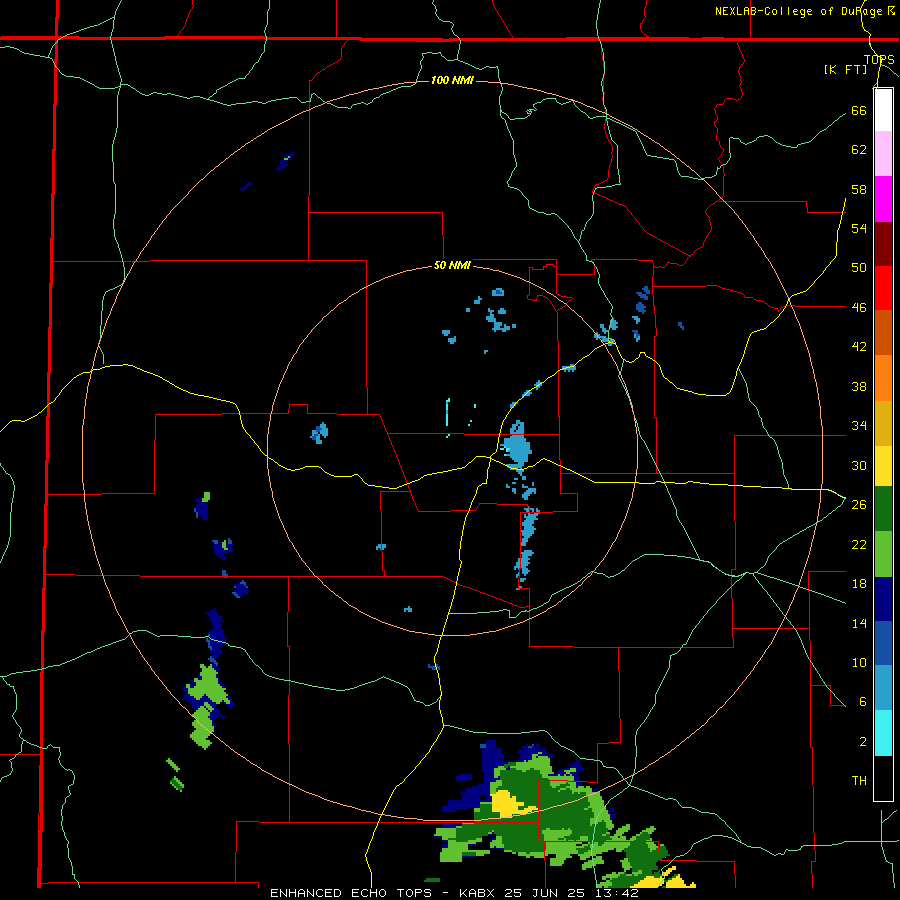Screen dimensions: 900x900
Task: Click the 14 label on the tops scale
Action: (859, 623)
